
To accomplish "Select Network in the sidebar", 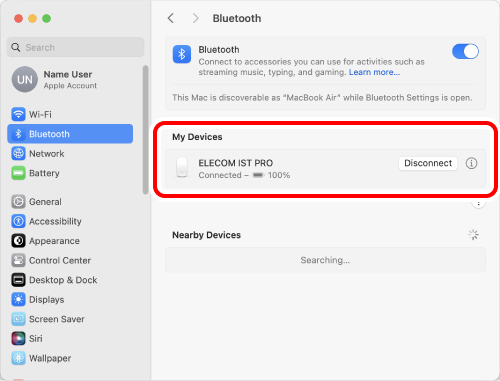I will coord(70,154).
